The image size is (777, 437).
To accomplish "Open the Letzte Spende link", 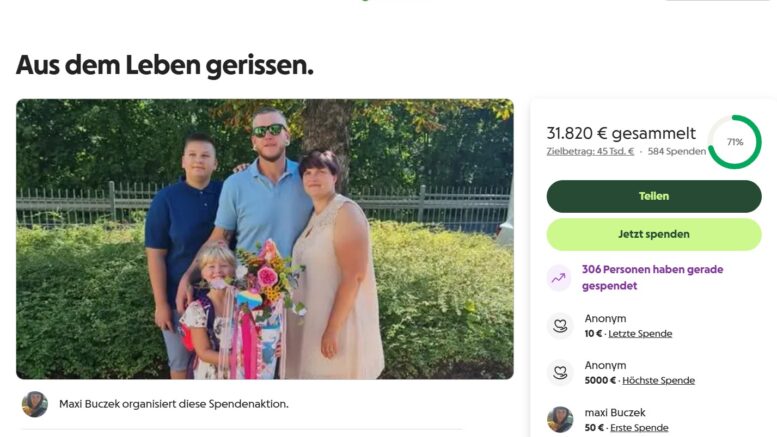I will click(640, 333).
